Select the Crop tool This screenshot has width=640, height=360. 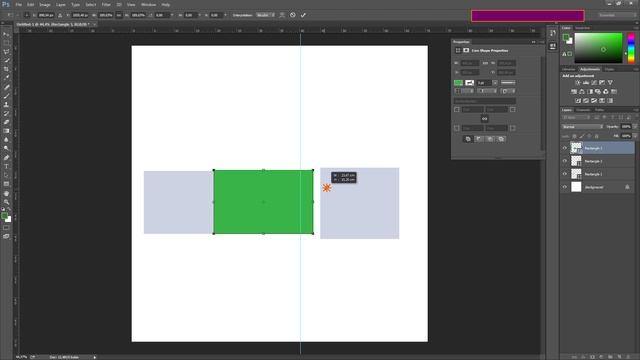(6, 69)
